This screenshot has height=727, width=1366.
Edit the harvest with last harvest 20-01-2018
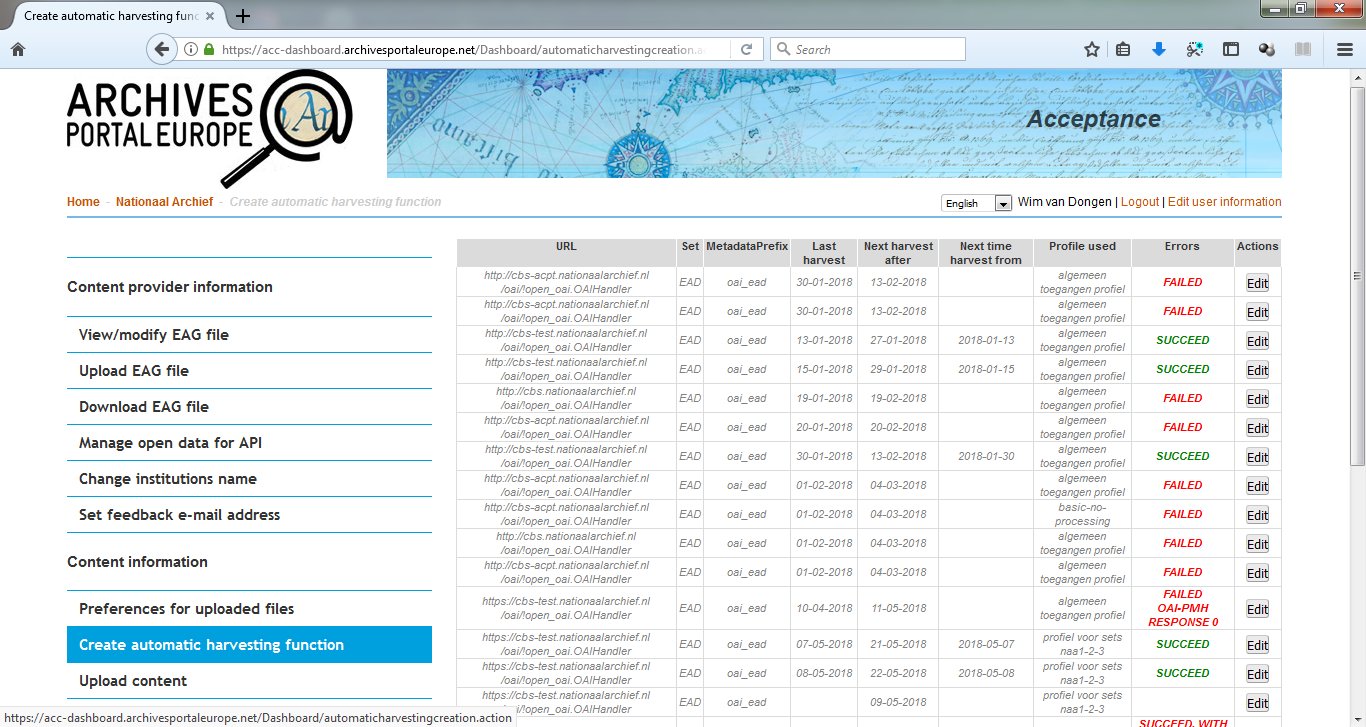pyautogui.click(x=1257, y=428)
